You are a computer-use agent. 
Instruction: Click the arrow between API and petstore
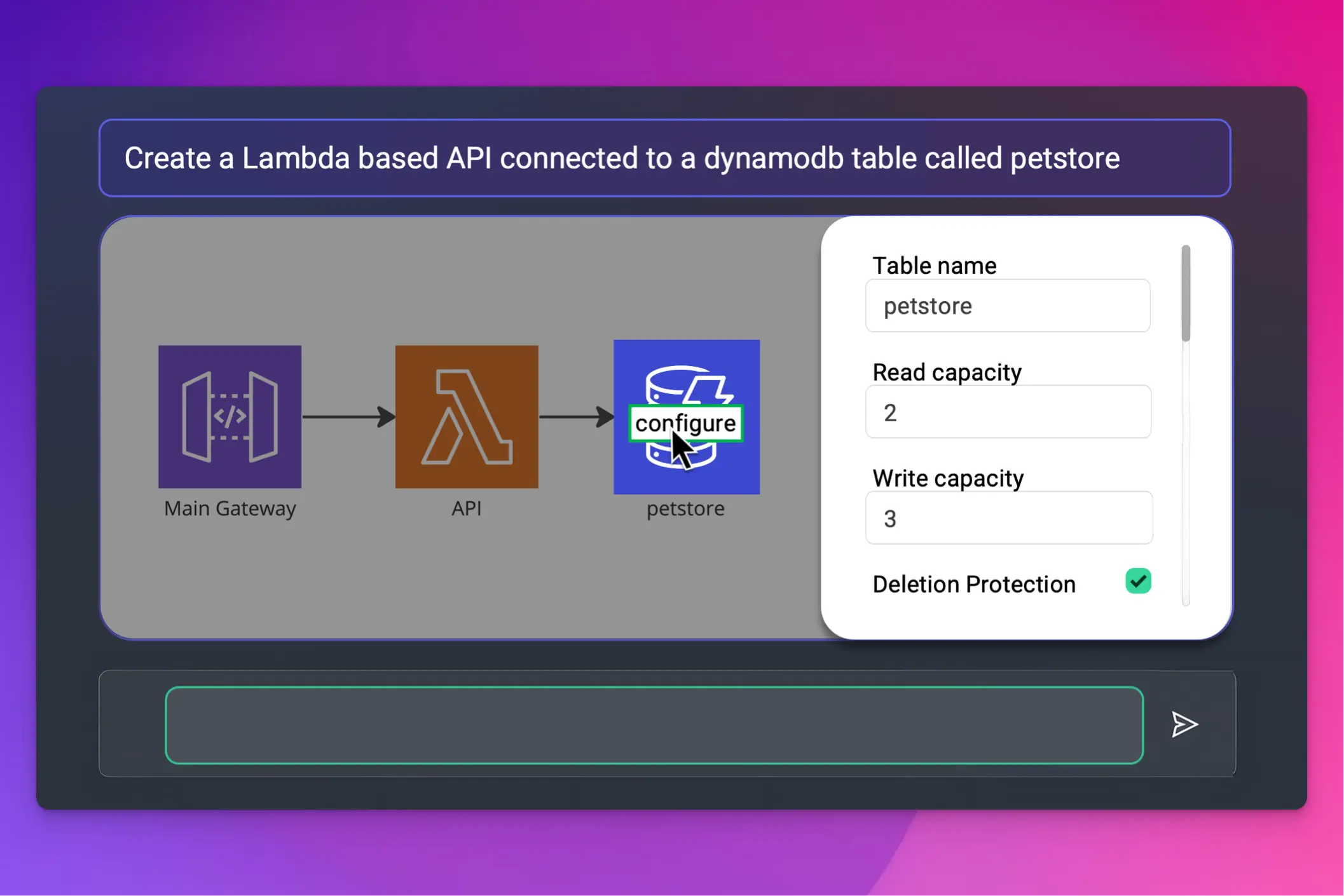tap(575, 417)
